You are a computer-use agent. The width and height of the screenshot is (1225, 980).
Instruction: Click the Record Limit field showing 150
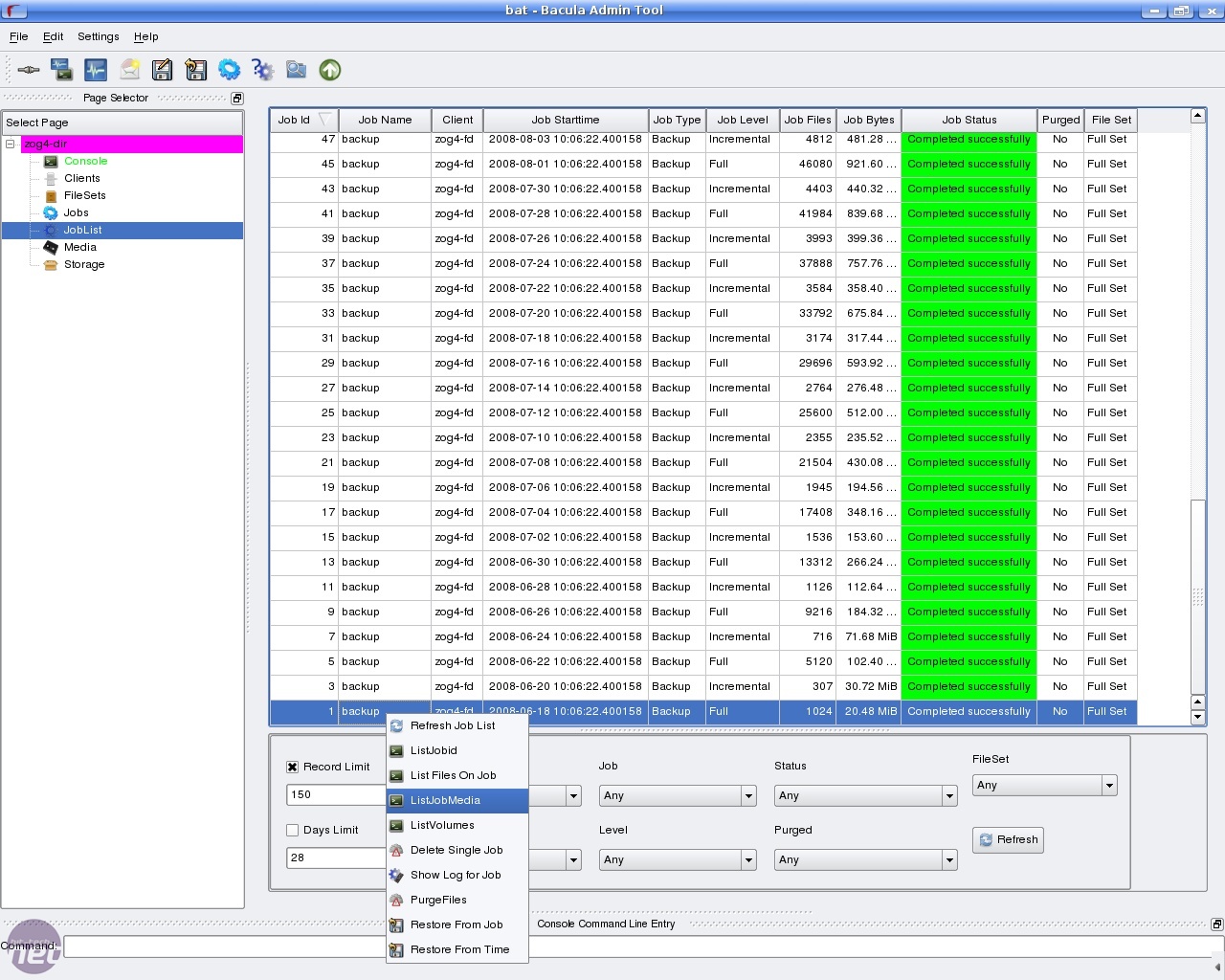pos(336,794)
